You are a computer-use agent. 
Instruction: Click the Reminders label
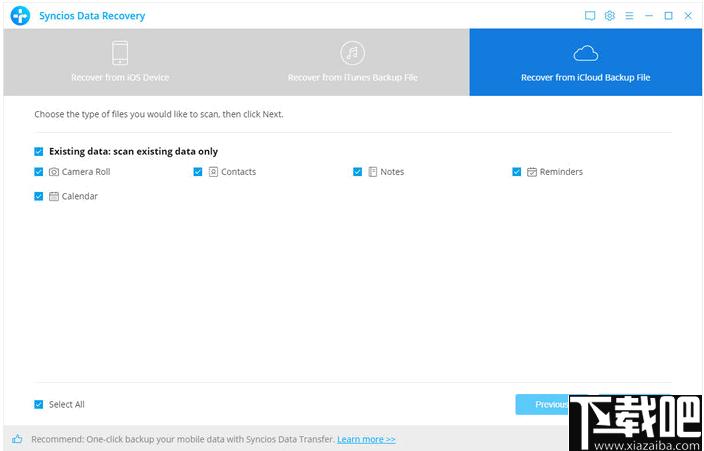[x=561, y=172]
